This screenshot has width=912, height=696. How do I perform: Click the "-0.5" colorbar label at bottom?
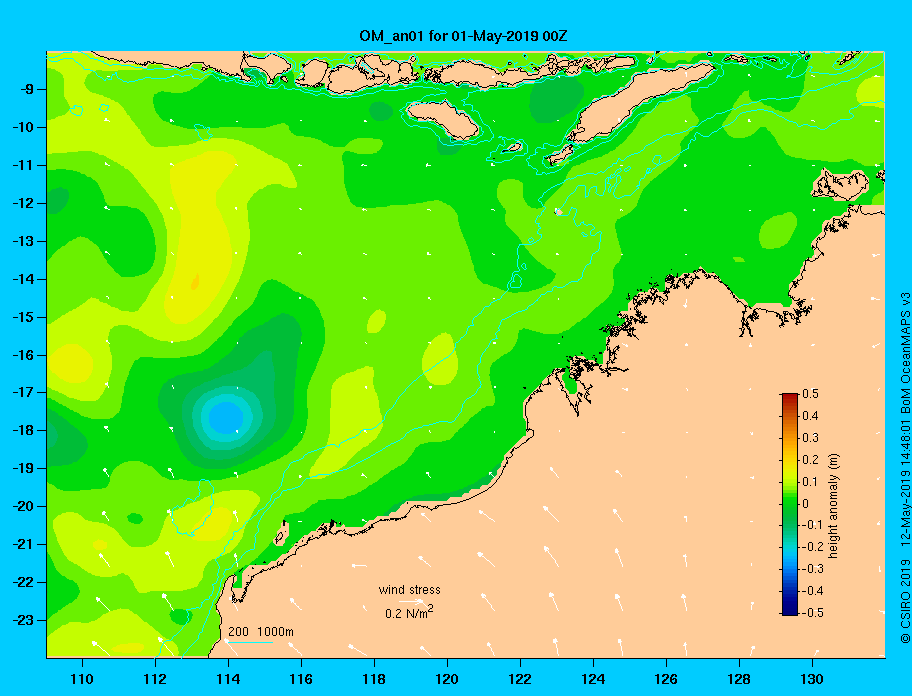(813, 613)
